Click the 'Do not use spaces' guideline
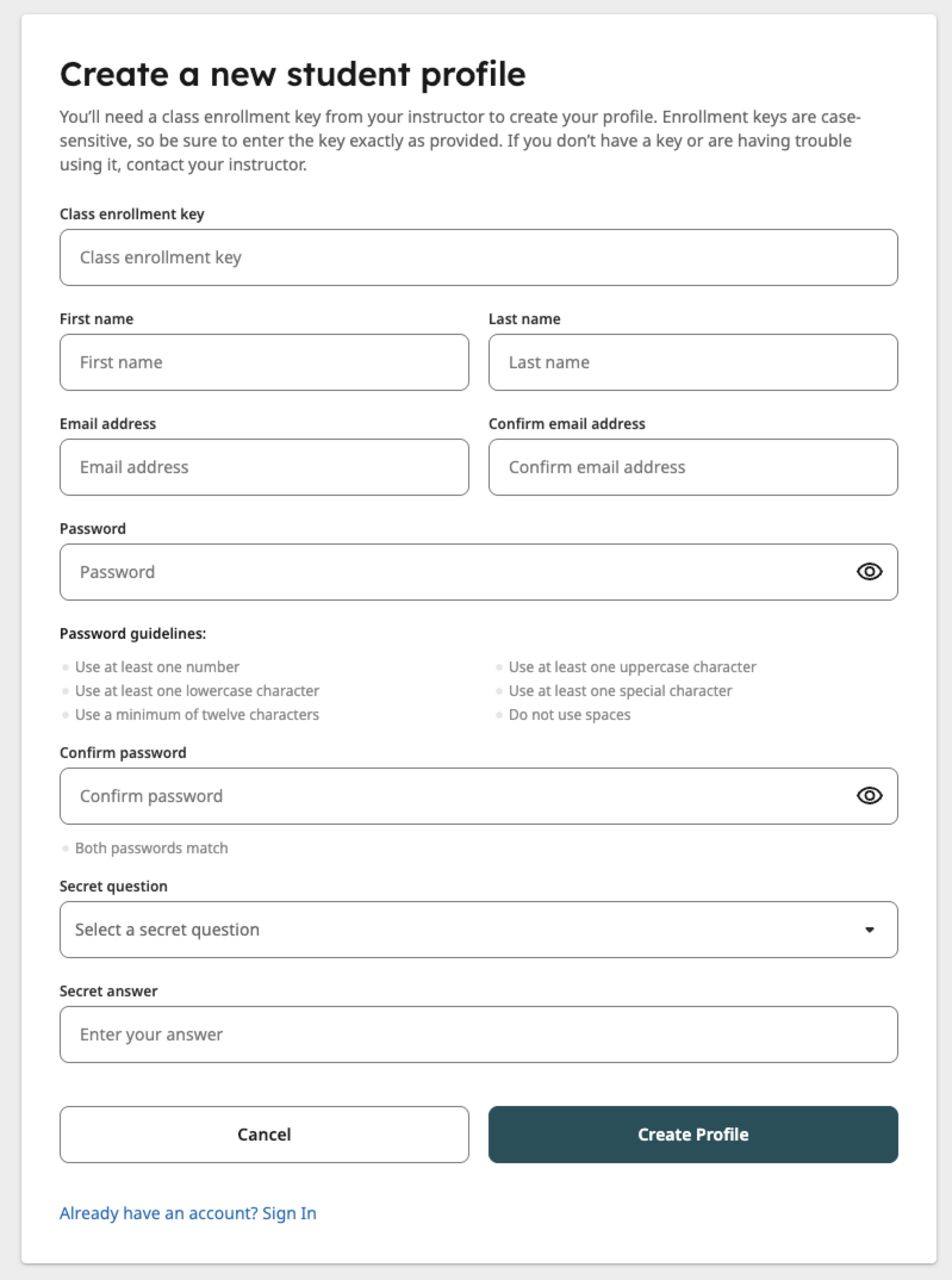The image size is (952, 1280). pos(569,714)
